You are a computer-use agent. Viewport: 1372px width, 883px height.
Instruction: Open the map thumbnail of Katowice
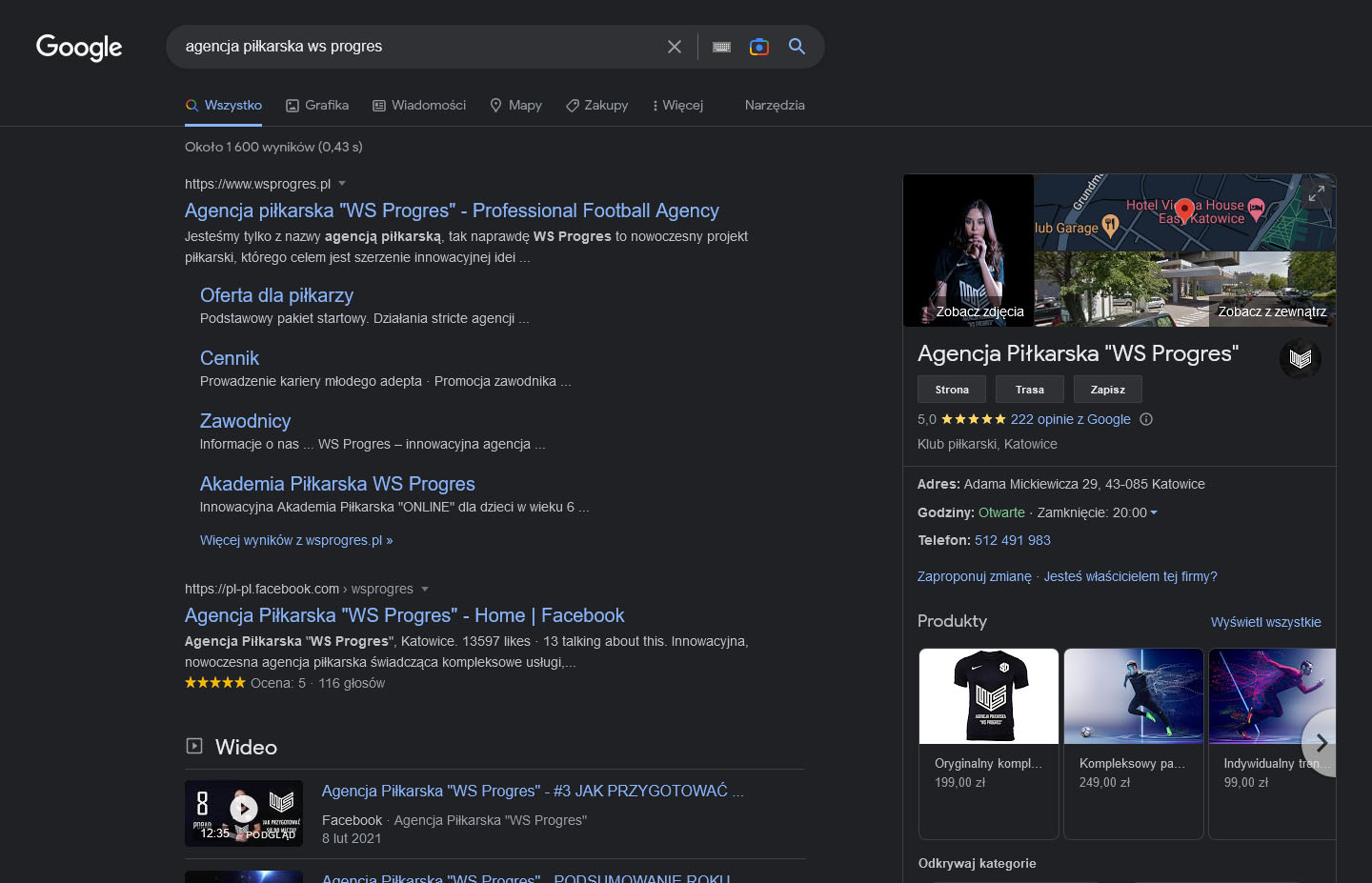pyautogui.click(x=1185, y=212)
